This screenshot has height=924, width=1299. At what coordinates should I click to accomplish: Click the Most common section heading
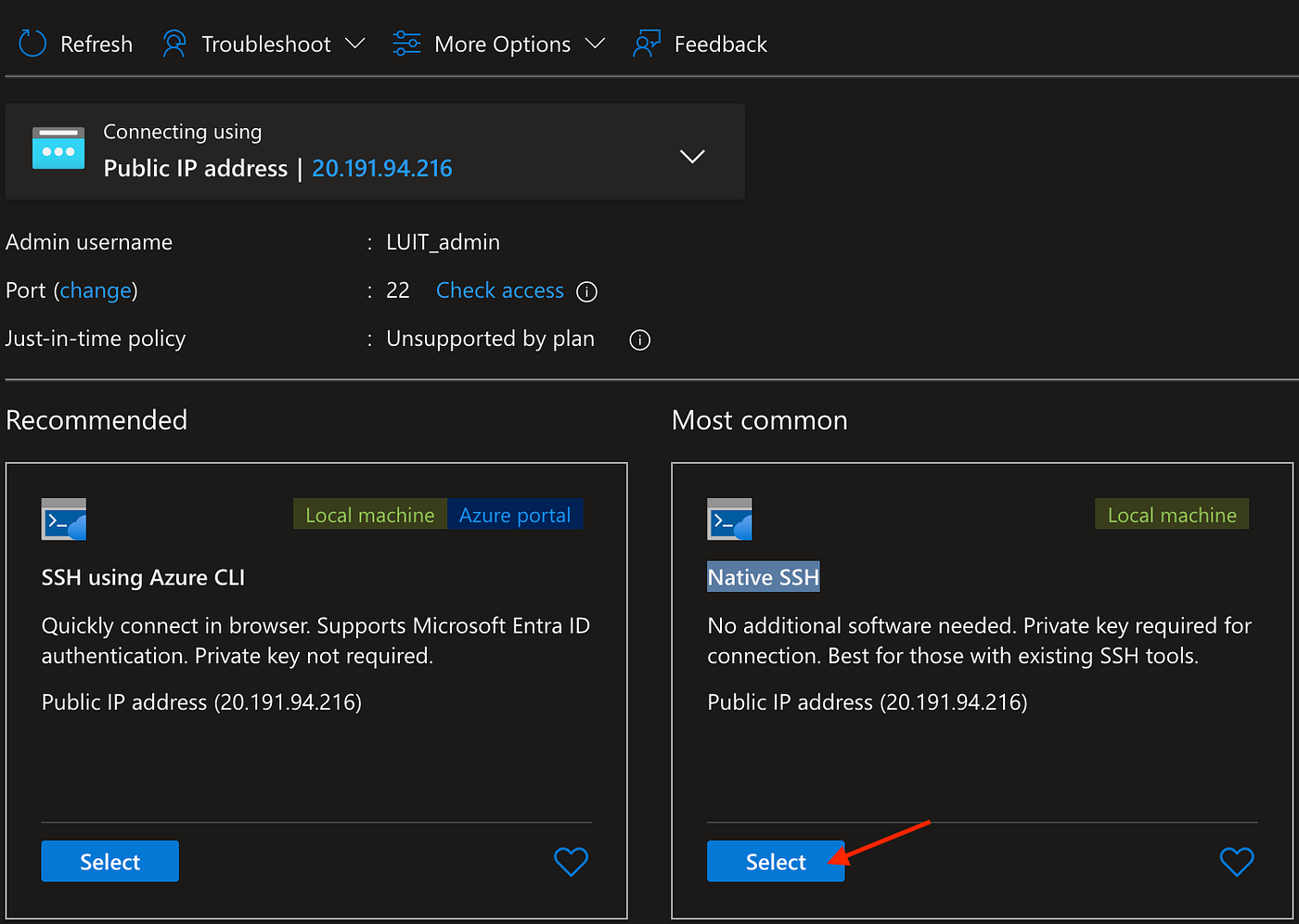pos(759,420)
